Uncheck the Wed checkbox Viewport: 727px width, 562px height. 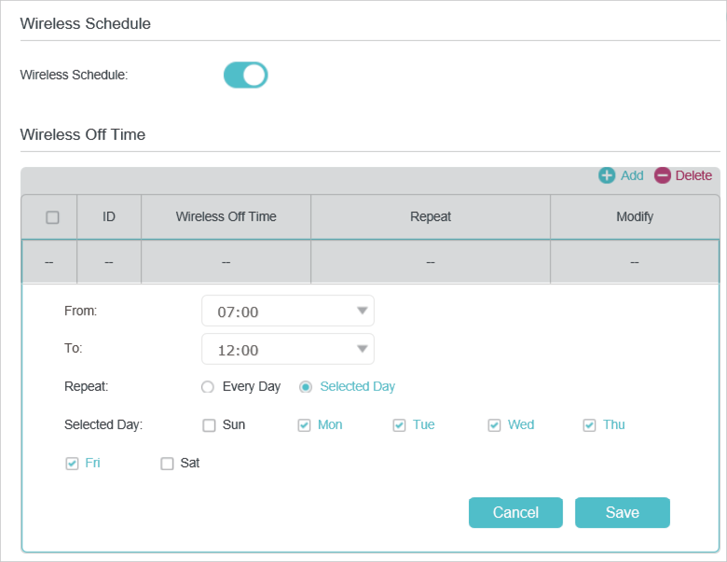(494, 425)
